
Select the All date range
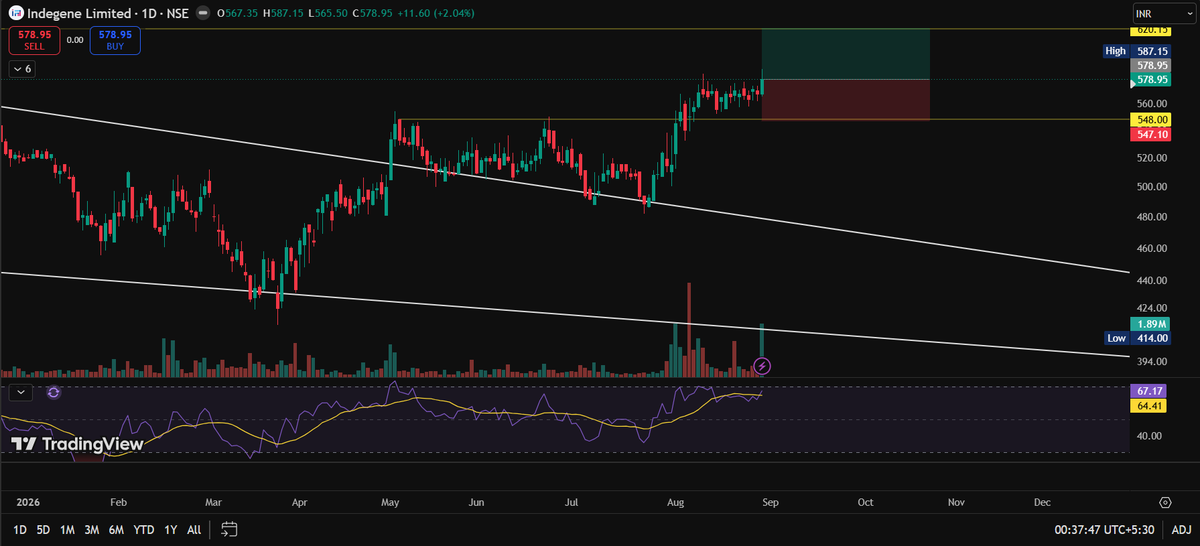[194, 529]
